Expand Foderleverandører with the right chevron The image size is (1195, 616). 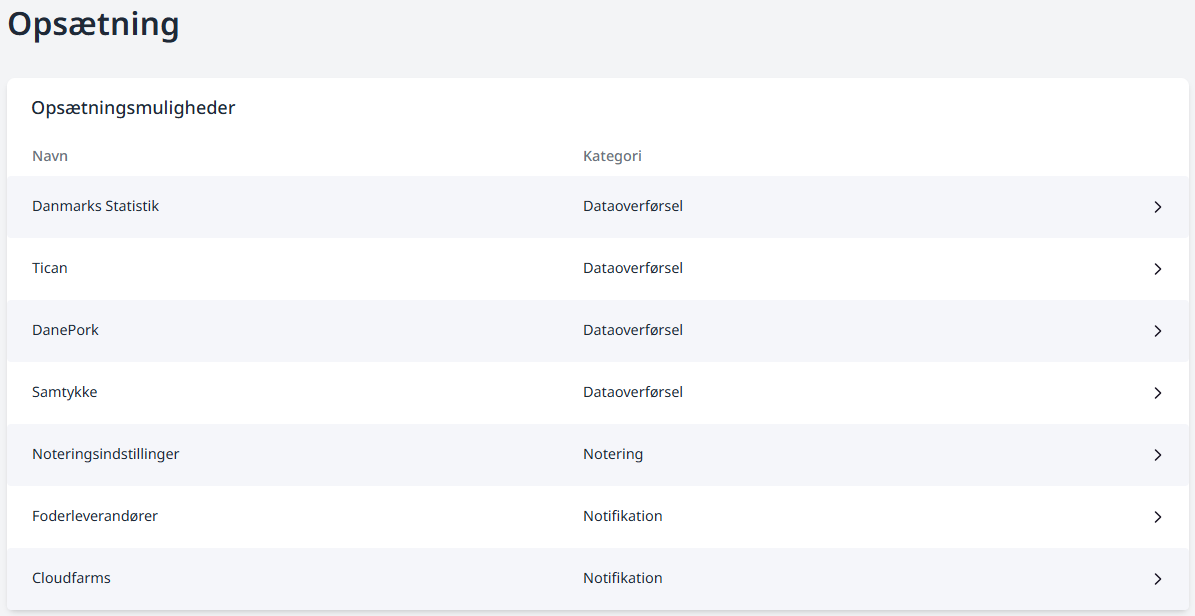click(1157, 517)
